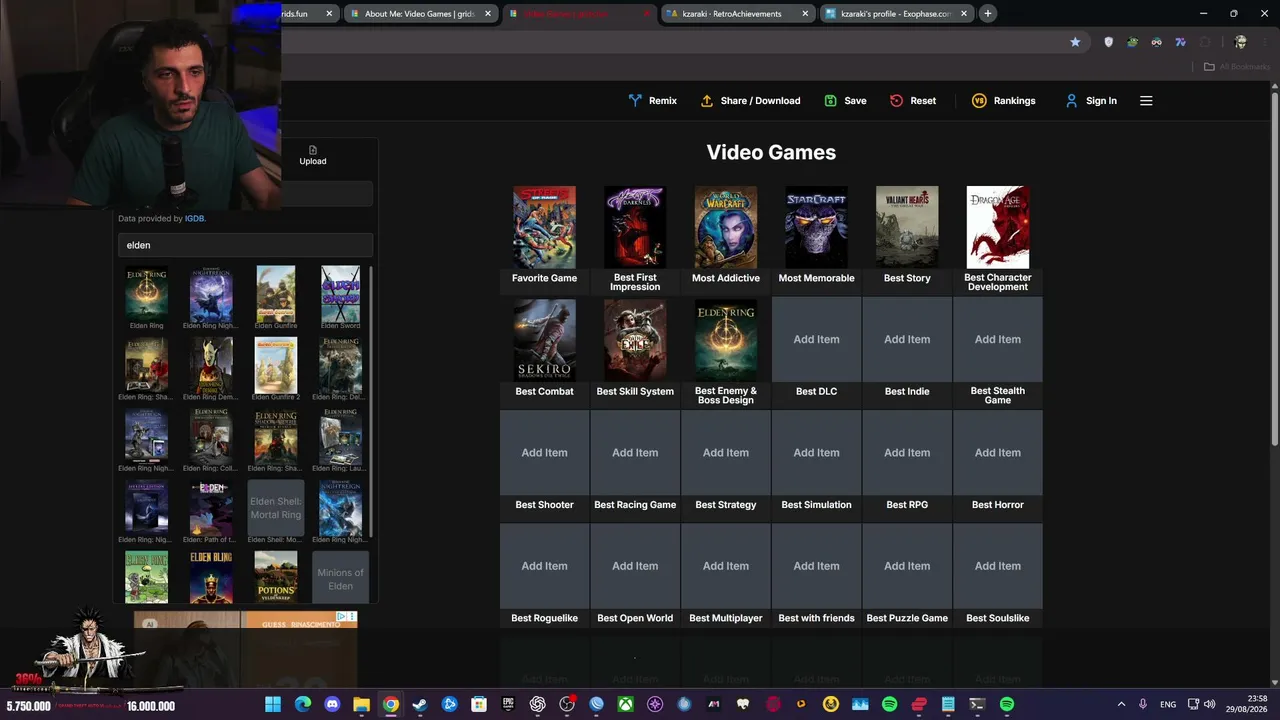This screenshot has width=1280, height=720.
Task: Add an item to Best Soulslike
Action: click(998, 566)
